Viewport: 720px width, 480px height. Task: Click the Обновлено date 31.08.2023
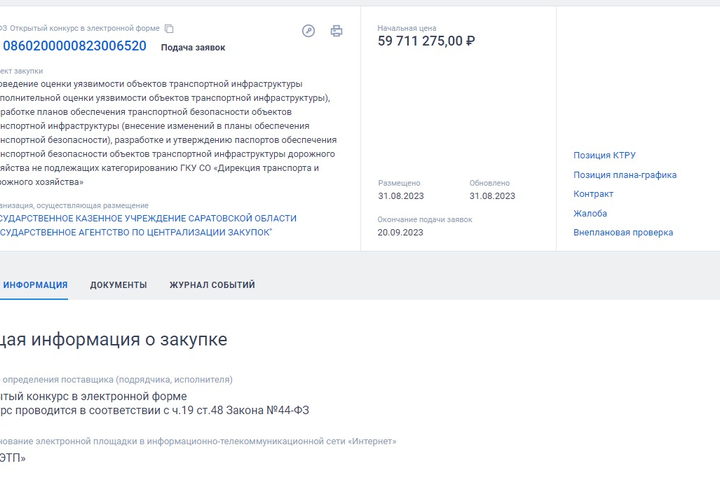pos(492,196)
